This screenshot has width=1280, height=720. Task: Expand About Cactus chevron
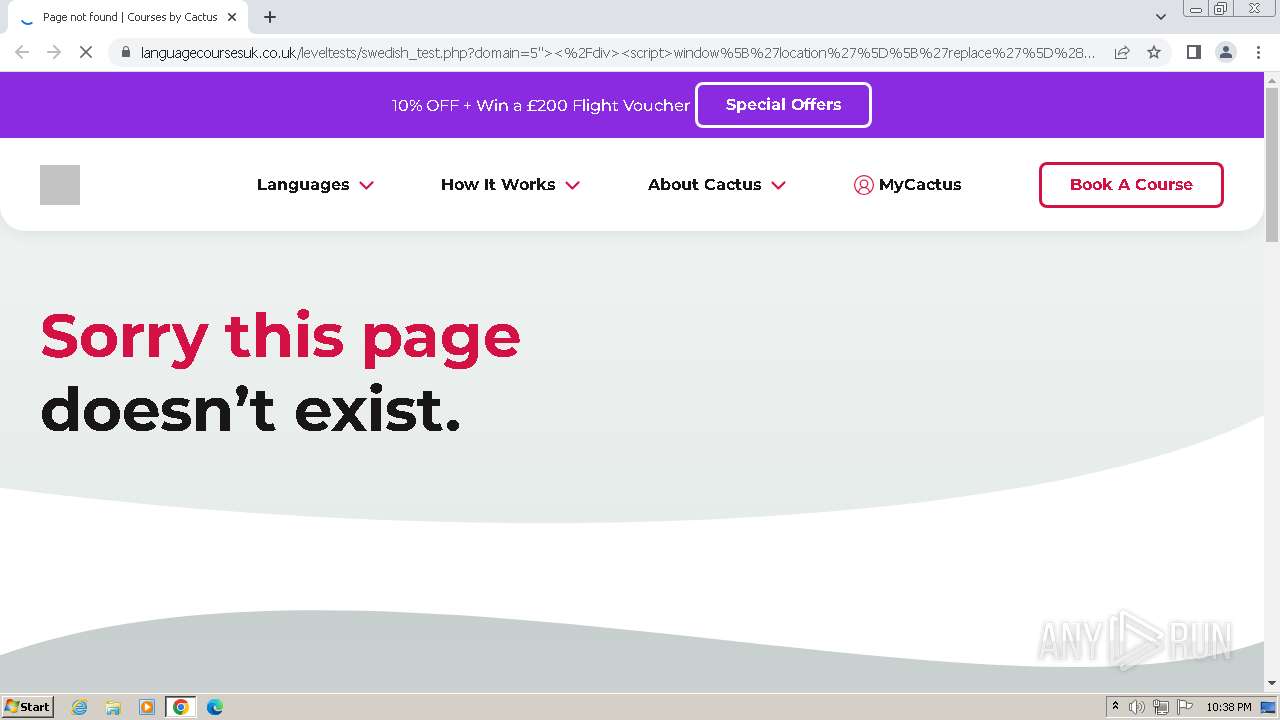(x=778, y=185)
